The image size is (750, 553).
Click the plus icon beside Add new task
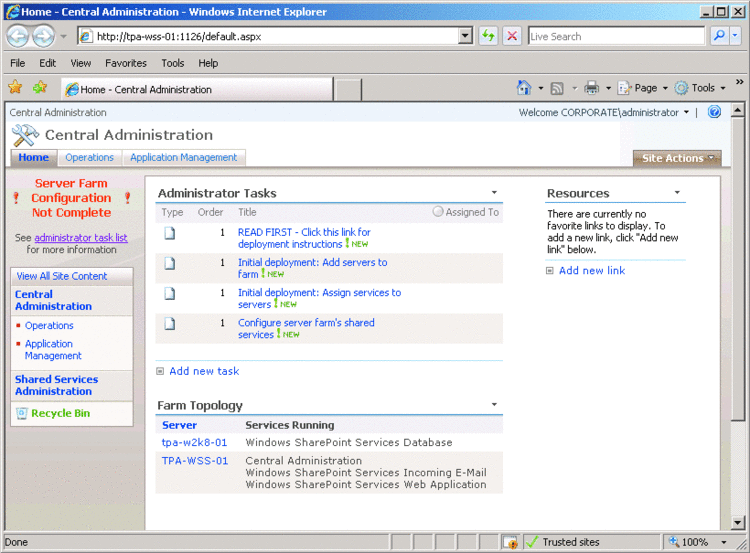point(160,371)
